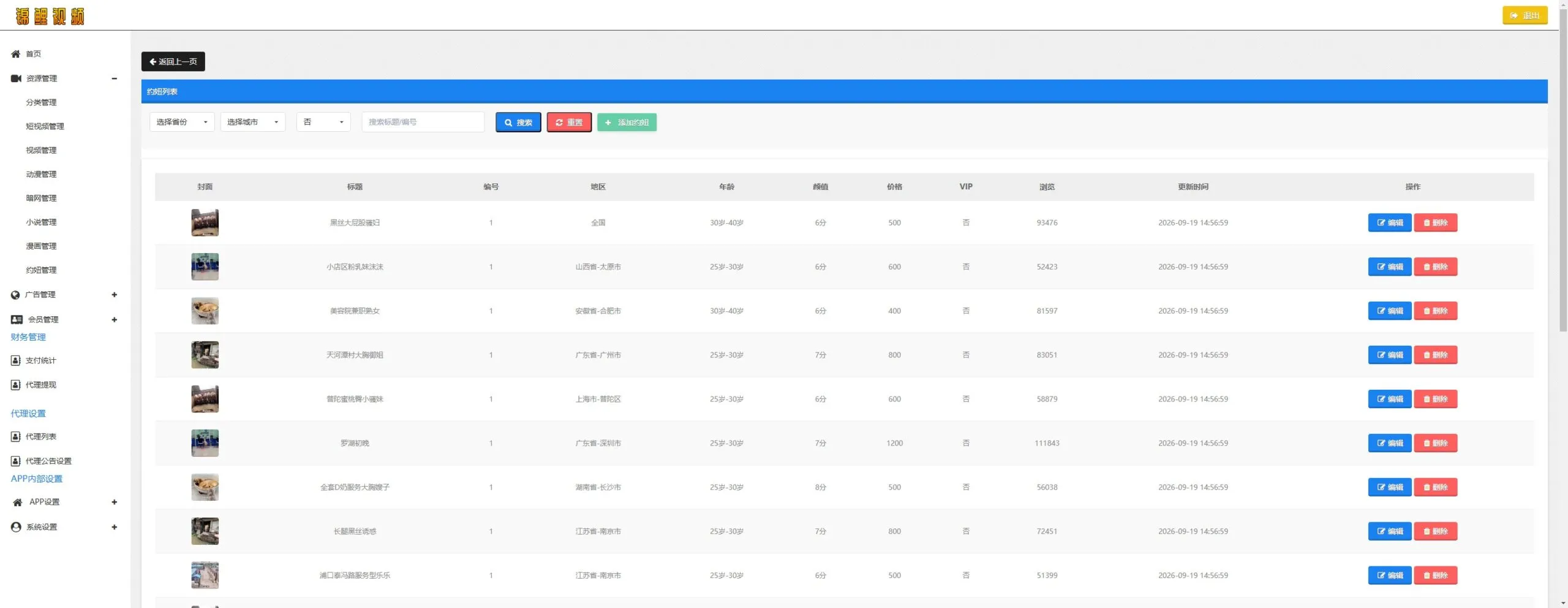This screenshot has width=1568, height=608.
Task: Click the site logo in the header
Action: click(50, 16)
